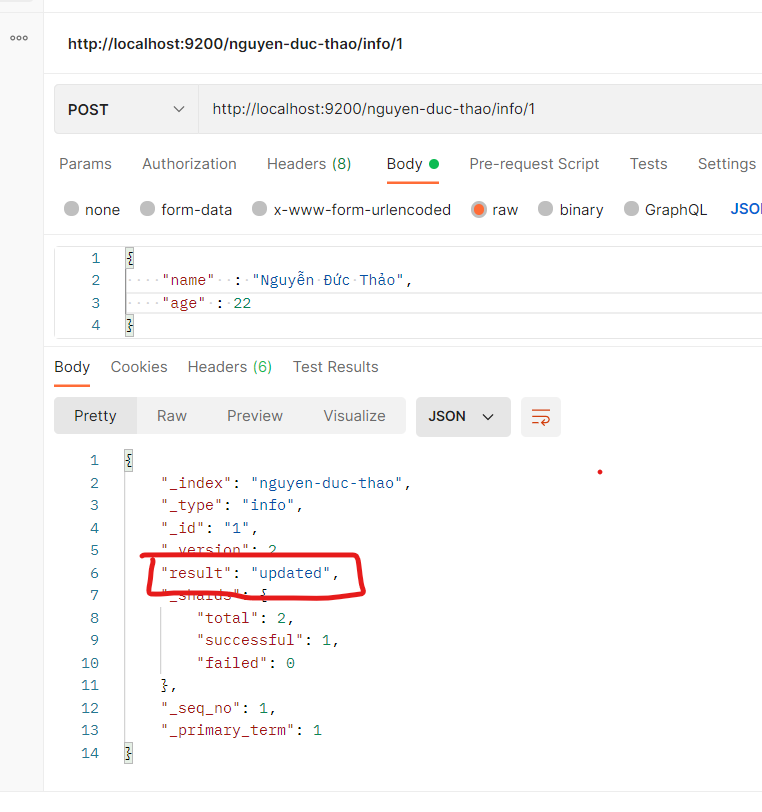Open the Pre-request Script tab

coord(534,164)
